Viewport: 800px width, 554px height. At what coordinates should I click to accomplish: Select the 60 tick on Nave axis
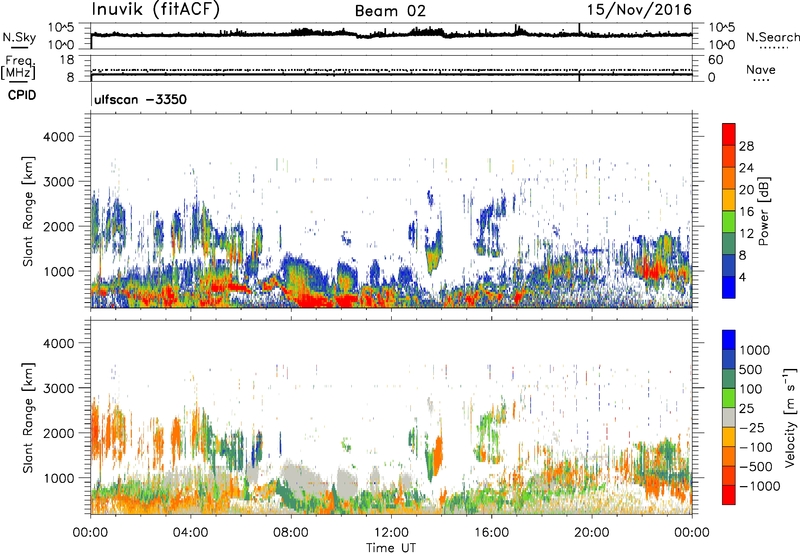tap(715, 60)
